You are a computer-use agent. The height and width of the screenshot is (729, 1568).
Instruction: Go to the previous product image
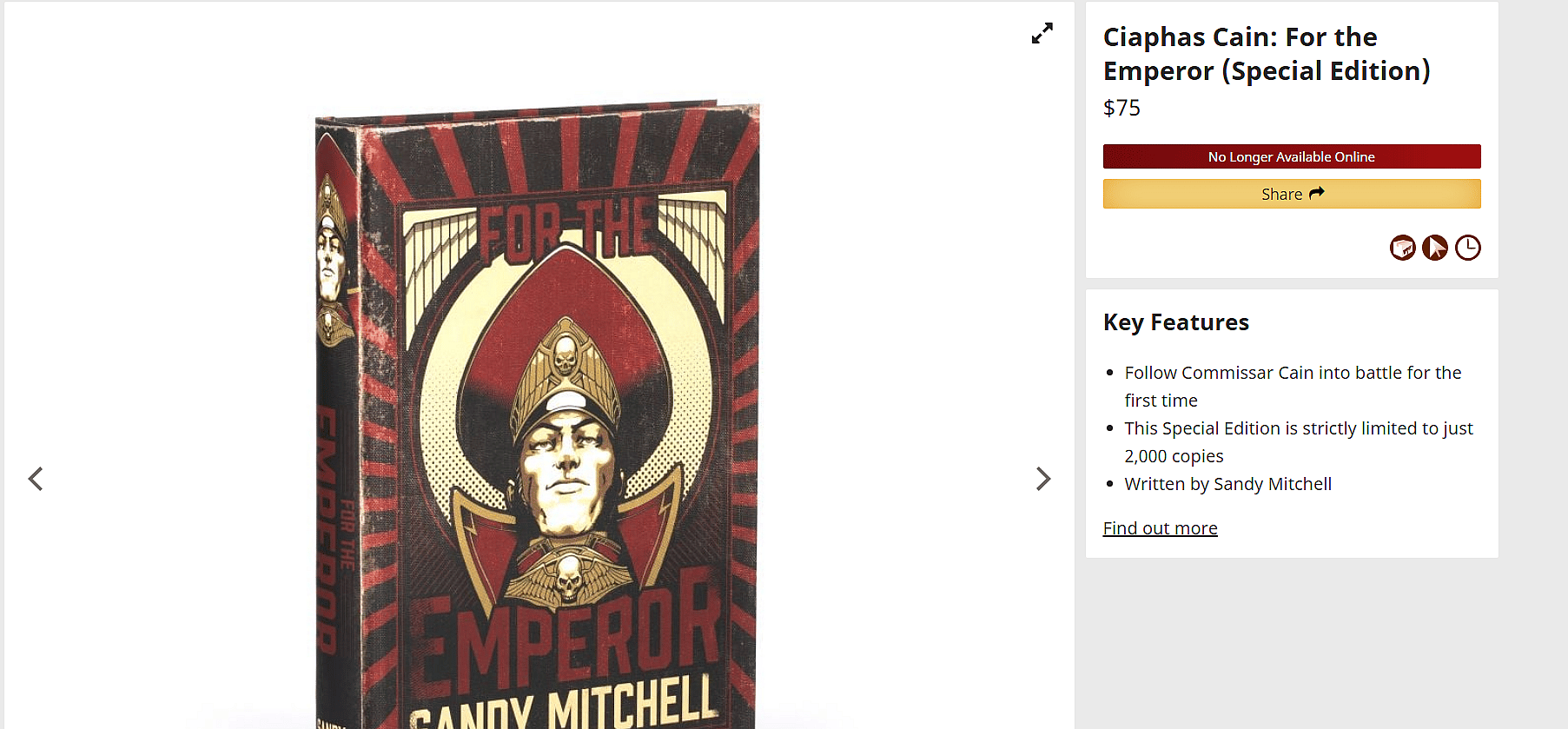pos(36,479)
